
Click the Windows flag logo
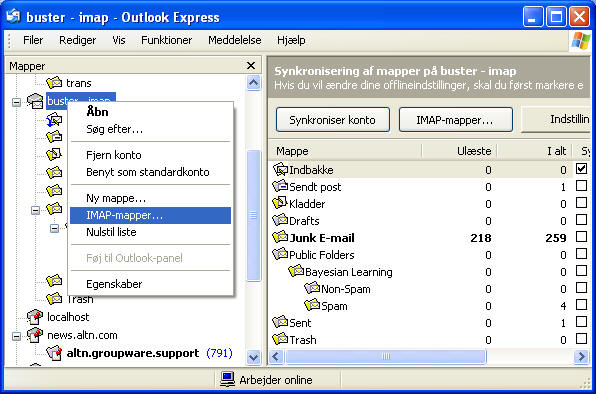(x=580, y=40)
